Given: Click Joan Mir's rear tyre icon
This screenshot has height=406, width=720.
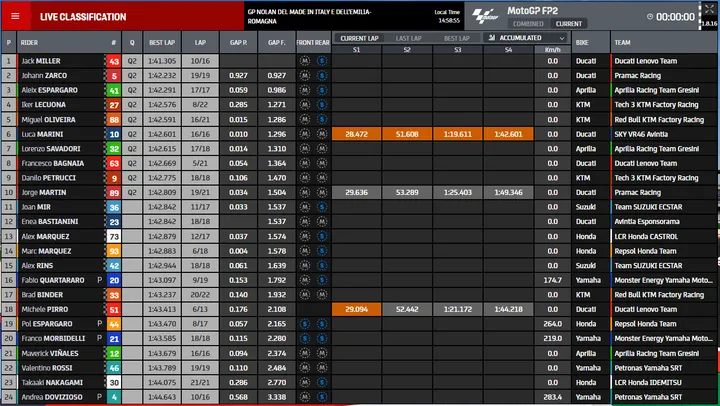Looking at the screenshot, I should point(322,207).
